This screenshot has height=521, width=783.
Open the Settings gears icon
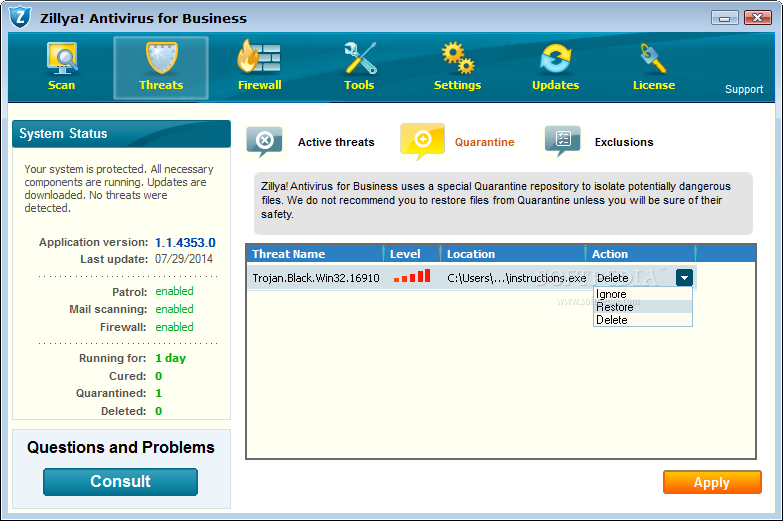coord(458,58)
